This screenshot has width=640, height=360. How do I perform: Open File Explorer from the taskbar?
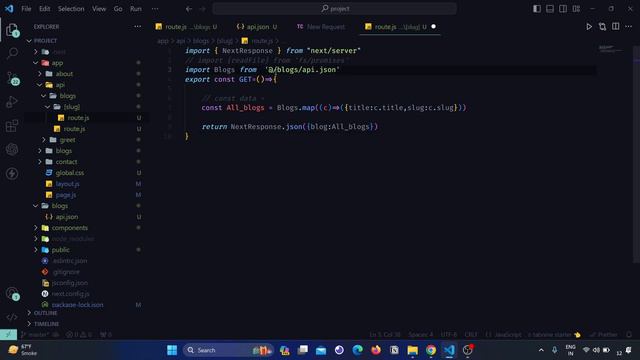[x=412, y=350]
